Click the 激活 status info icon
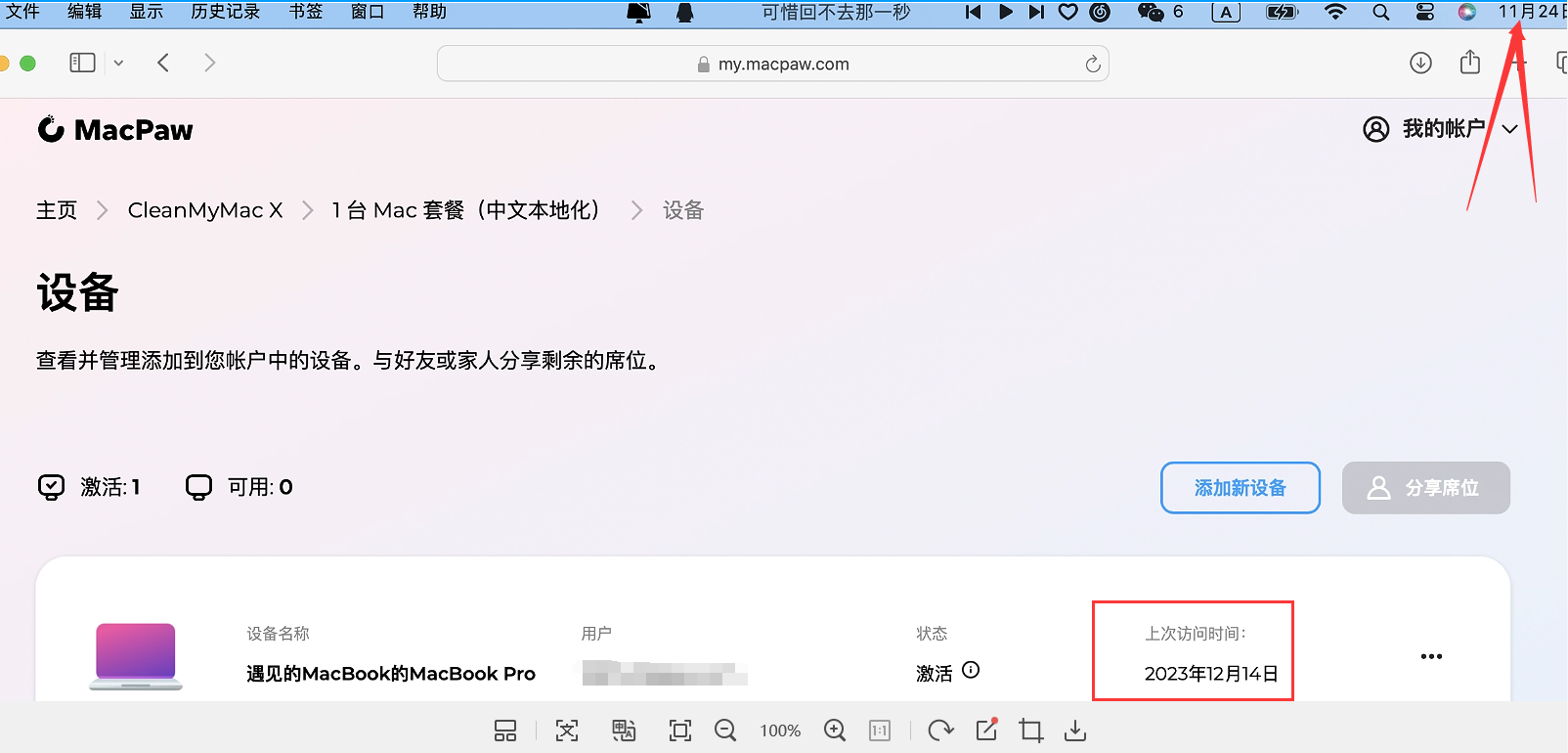1568x753 pixels. (971, 671)
